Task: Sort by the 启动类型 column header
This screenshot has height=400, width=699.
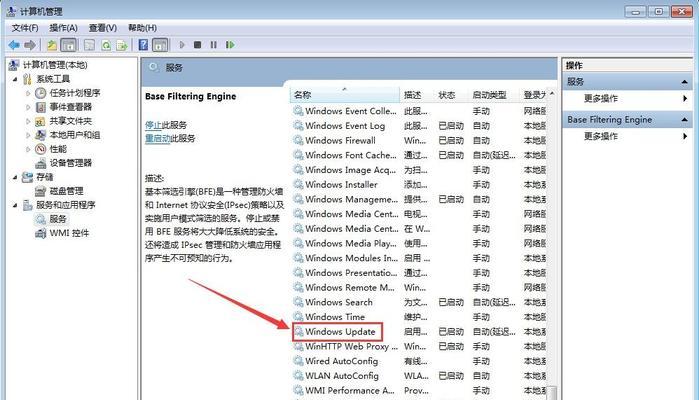Action: (493, 95)
